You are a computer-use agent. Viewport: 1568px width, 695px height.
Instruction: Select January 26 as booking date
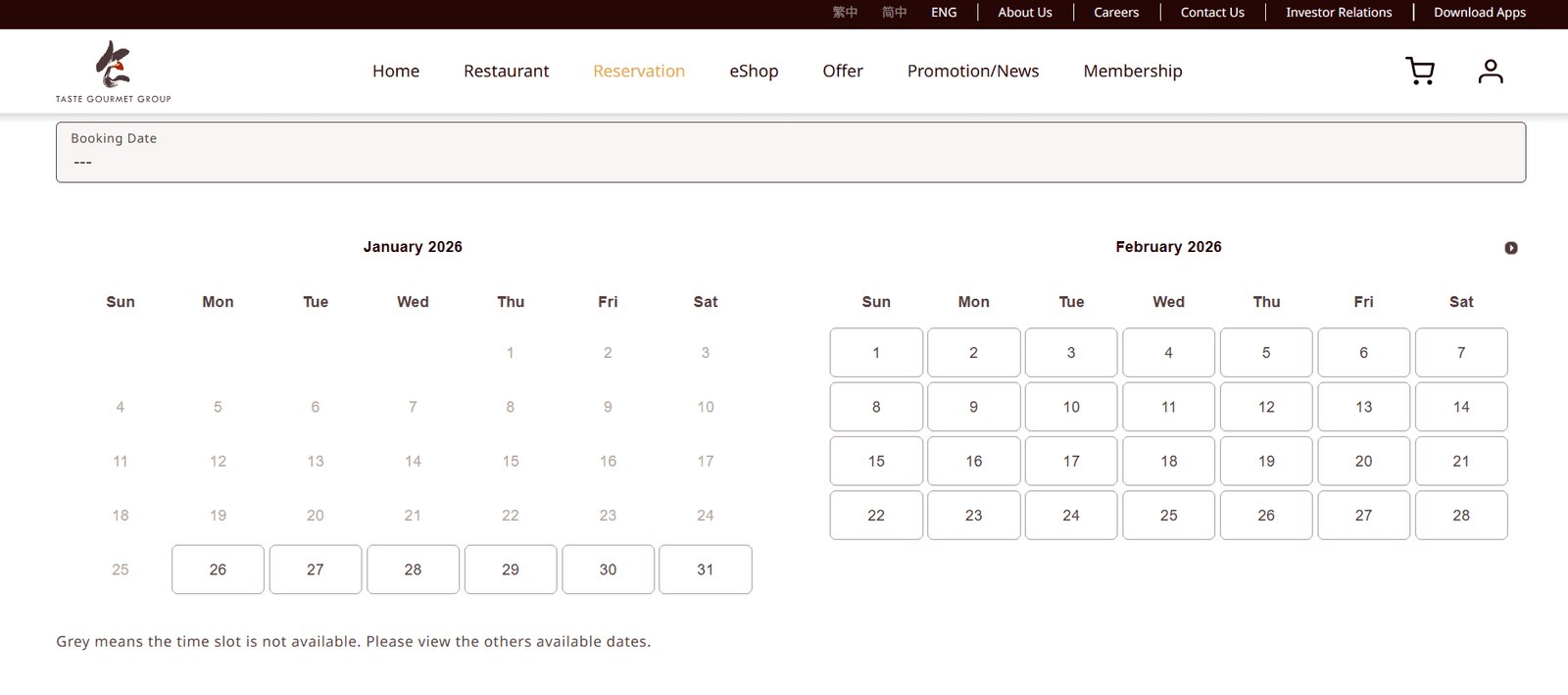(218, 570)
